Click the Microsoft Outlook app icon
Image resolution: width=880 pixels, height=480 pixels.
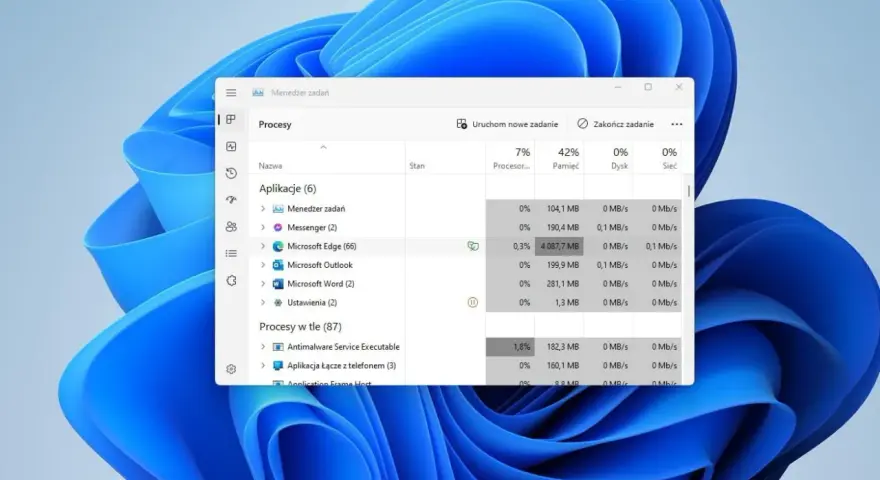(x=278, y=265)
